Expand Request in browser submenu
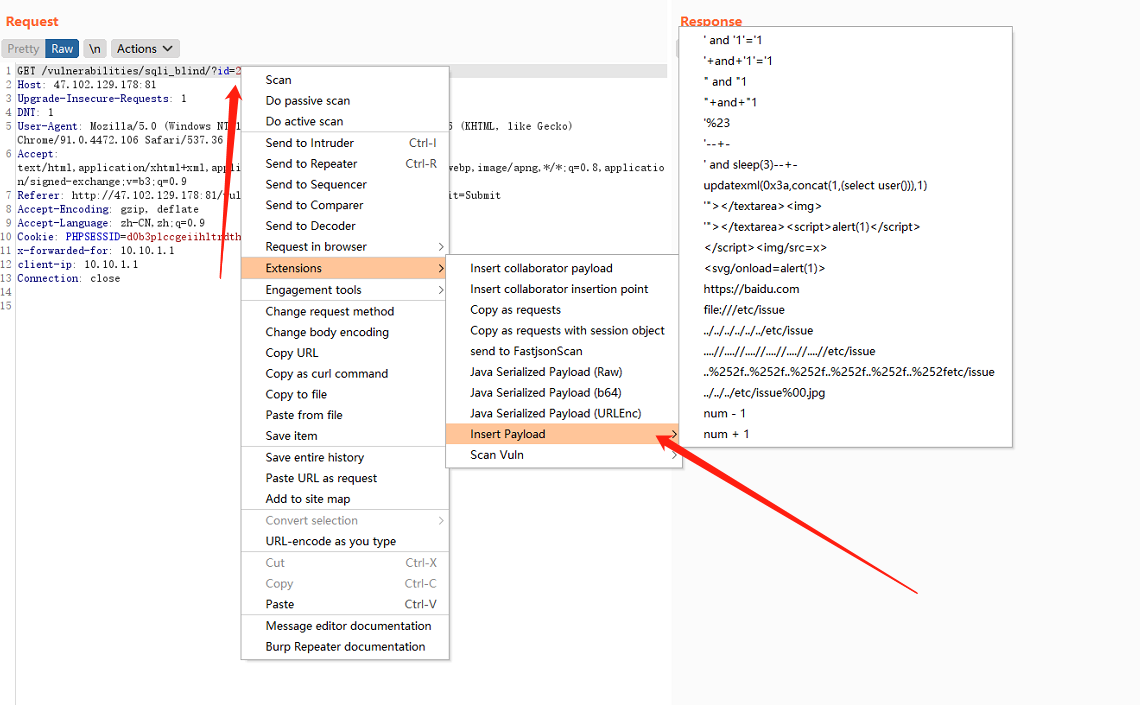This screenshot has height=705, width=1140. (345, 247)
